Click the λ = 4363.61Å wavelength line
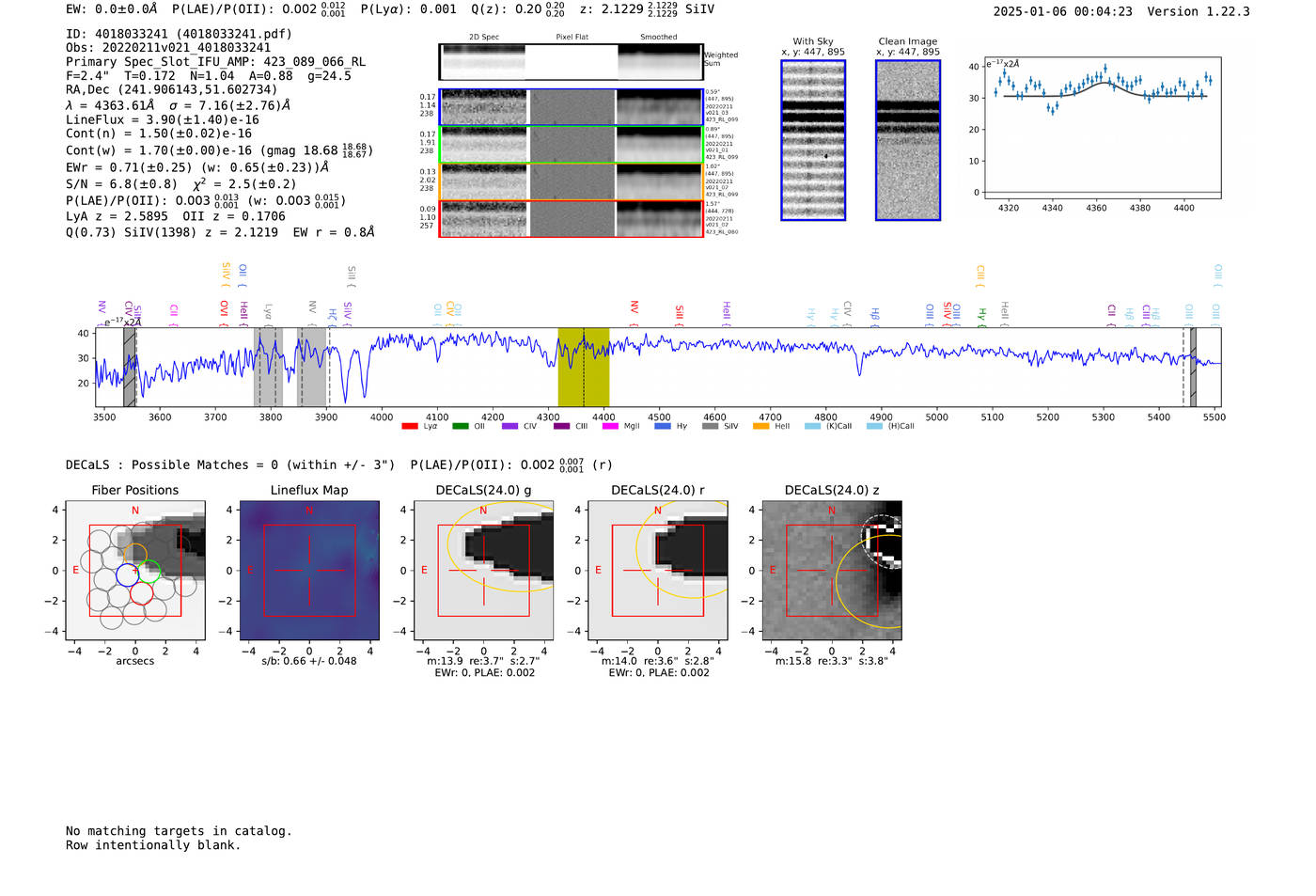 point(179,105)
